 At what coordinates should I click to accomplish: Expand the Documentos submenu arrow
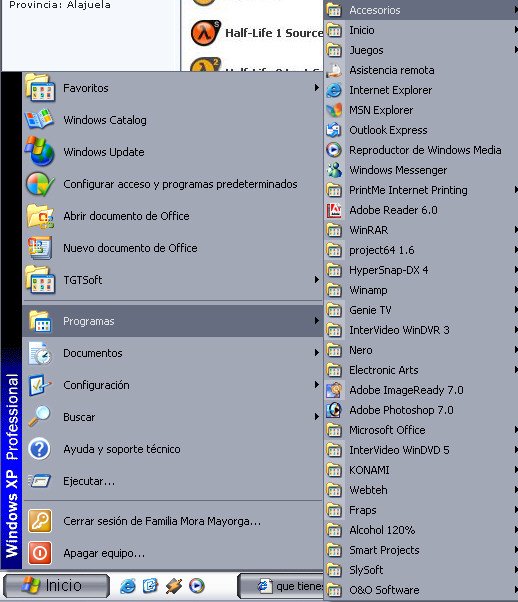point(316,352)
